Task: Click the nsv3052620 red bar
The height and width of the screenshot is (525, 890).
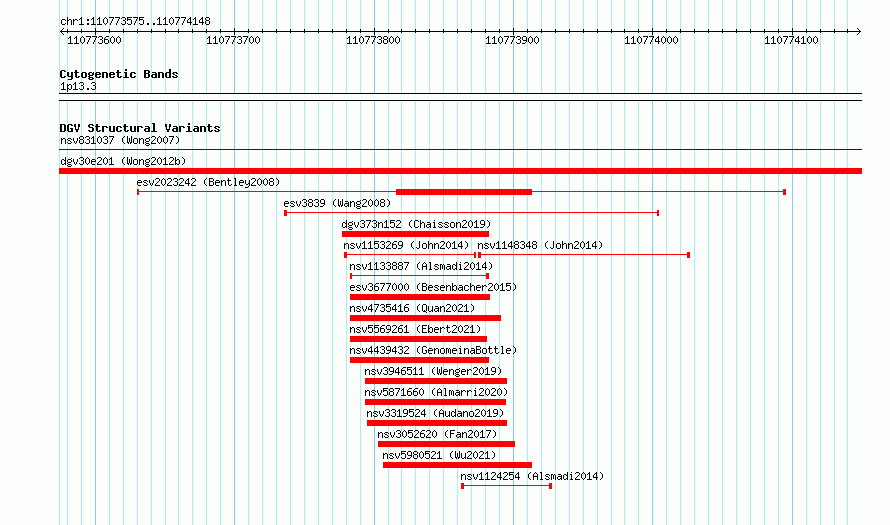Action: (x=447, y=444)
